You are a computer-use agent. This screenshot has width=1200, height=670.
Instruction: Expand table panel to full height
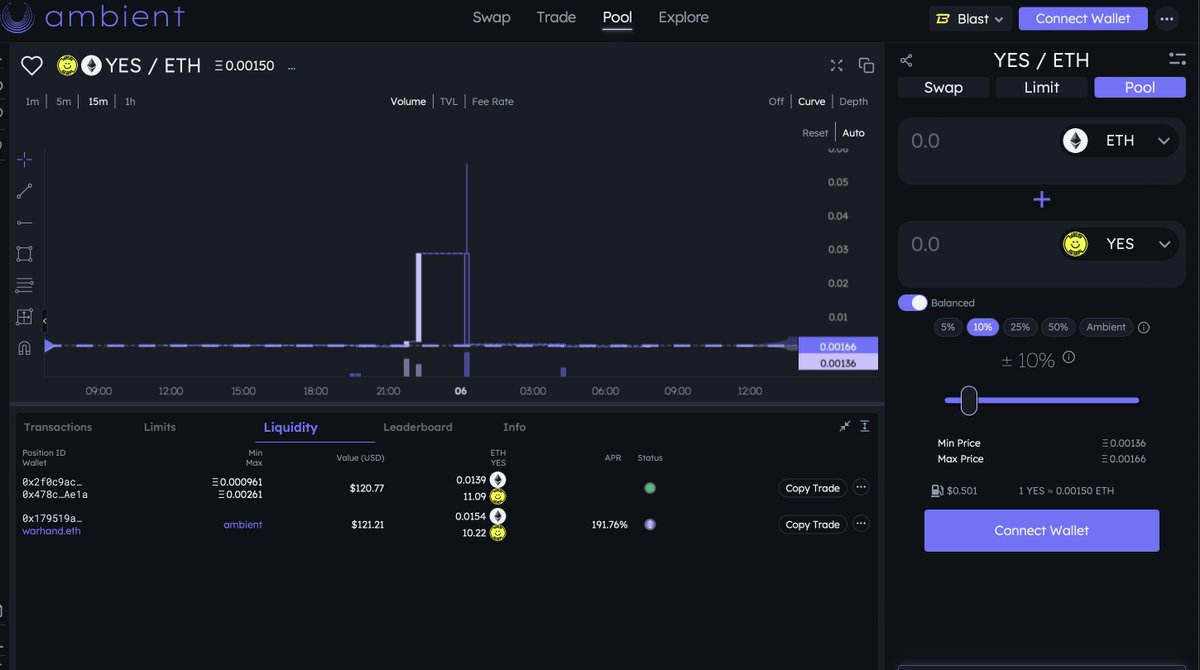pyautogui.click(x=865, y=426)
